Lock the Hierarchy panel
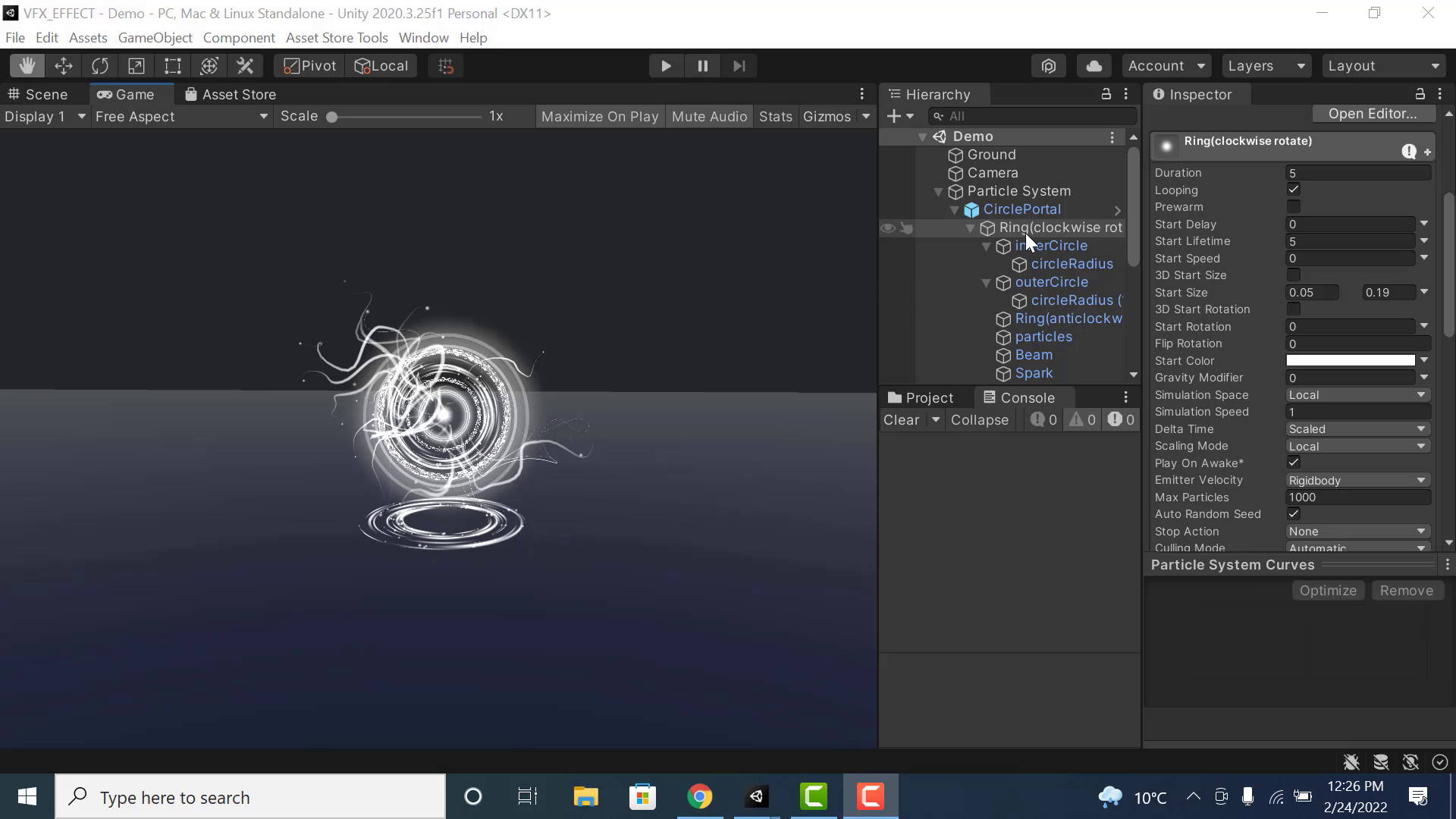This screenshot has height=819, width=1456. pyautogui.click(x=1106, y=94)
